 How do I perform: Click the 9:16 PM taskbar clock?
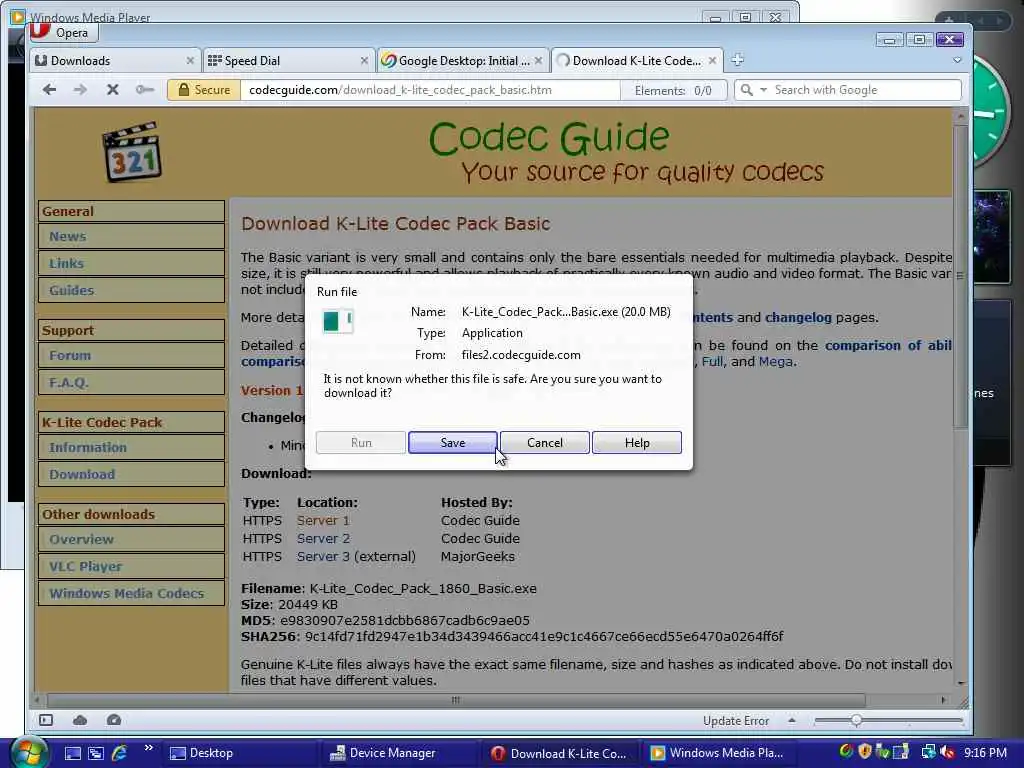pyautogui.click(x=985, y=753)
